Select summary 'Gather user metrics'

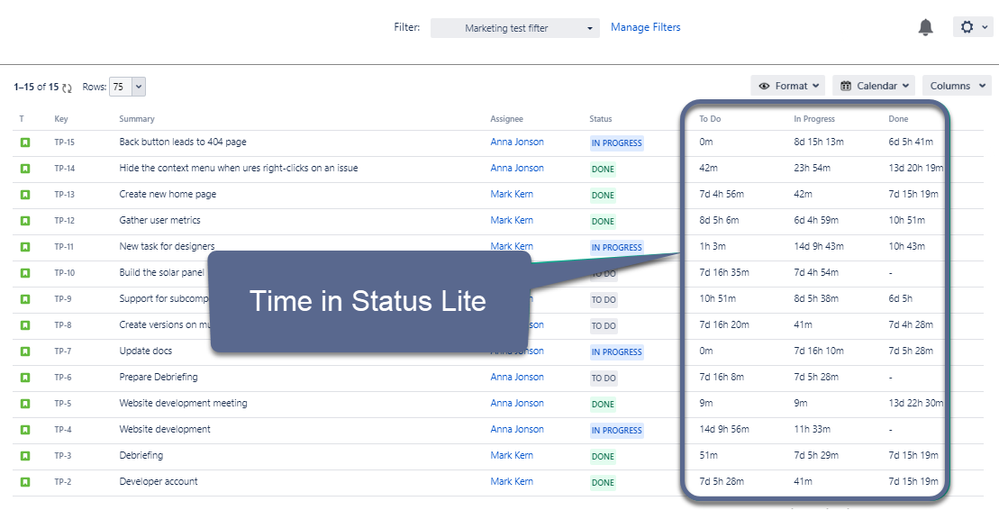(160, 220)
